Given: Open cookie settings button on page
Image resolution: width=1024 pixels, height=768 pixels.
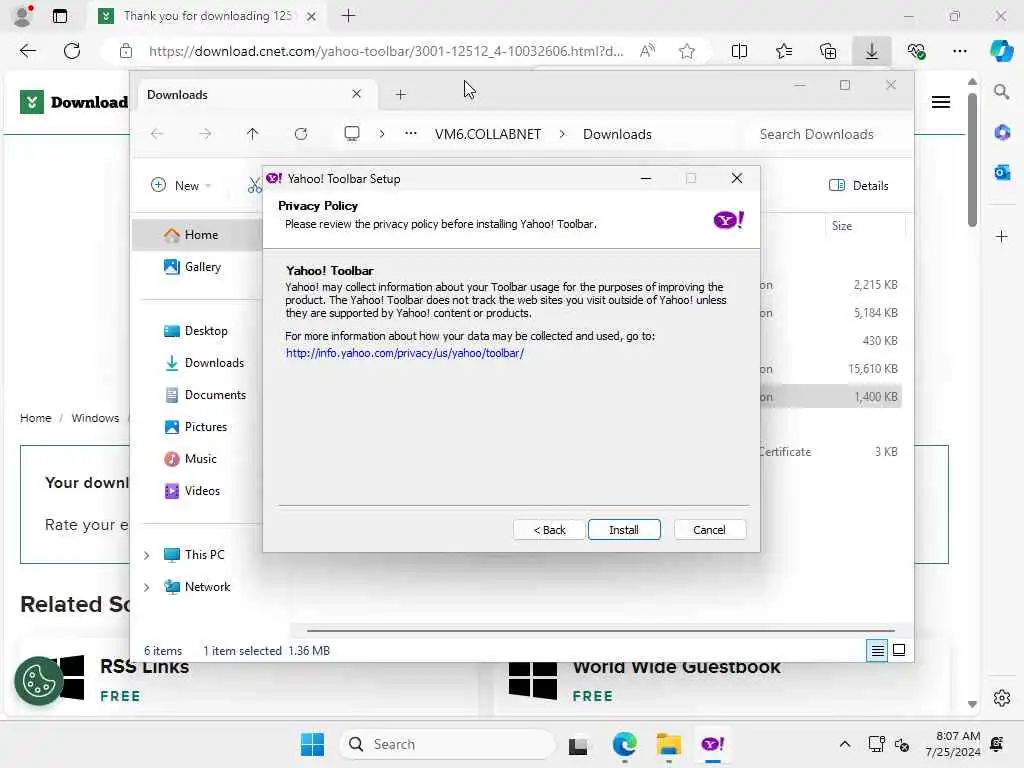Looking at the screenshot, I should point(39,681).
